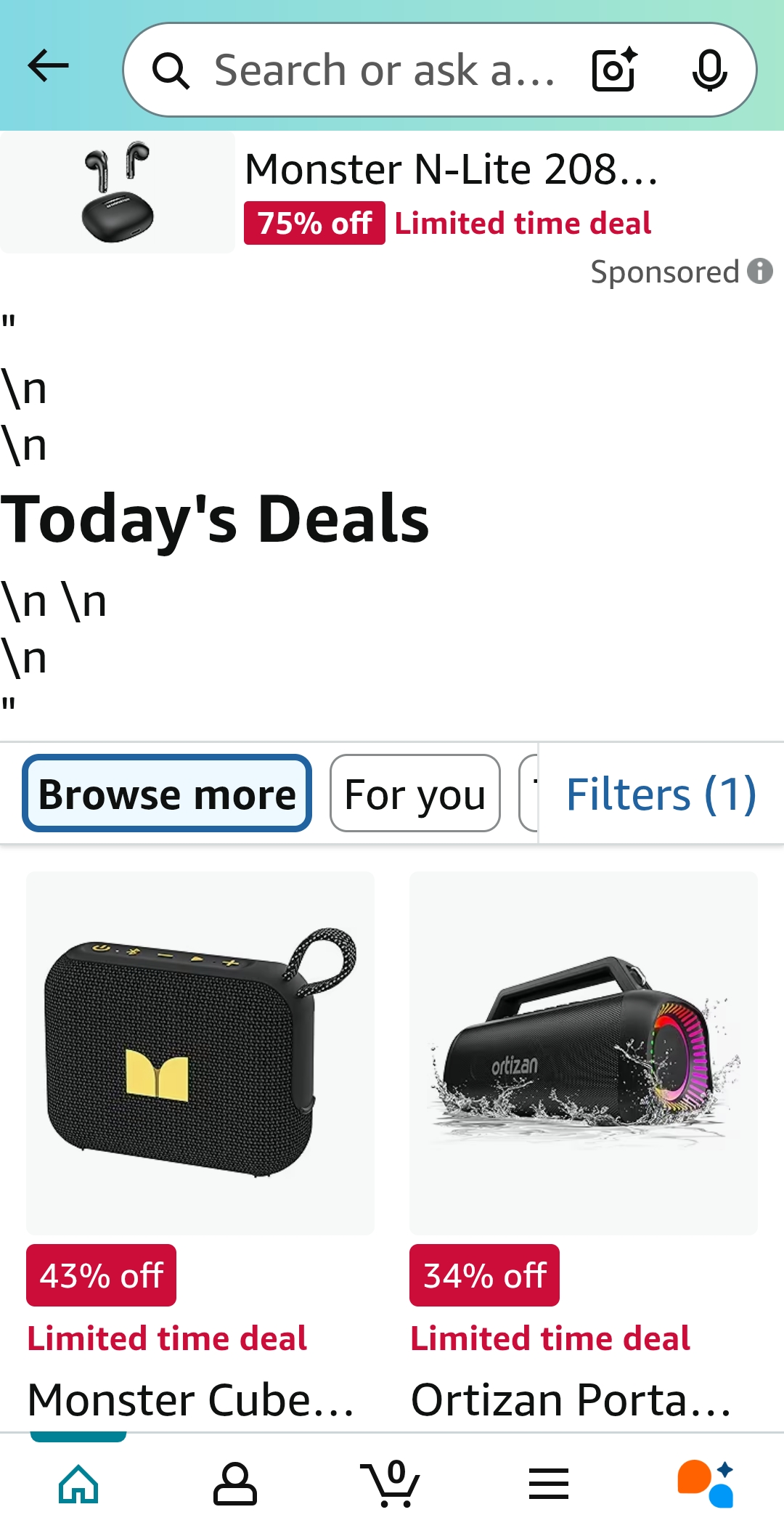Open camera lens search icon
Viewport: 784px width, 1536px height.
point(615,70)
